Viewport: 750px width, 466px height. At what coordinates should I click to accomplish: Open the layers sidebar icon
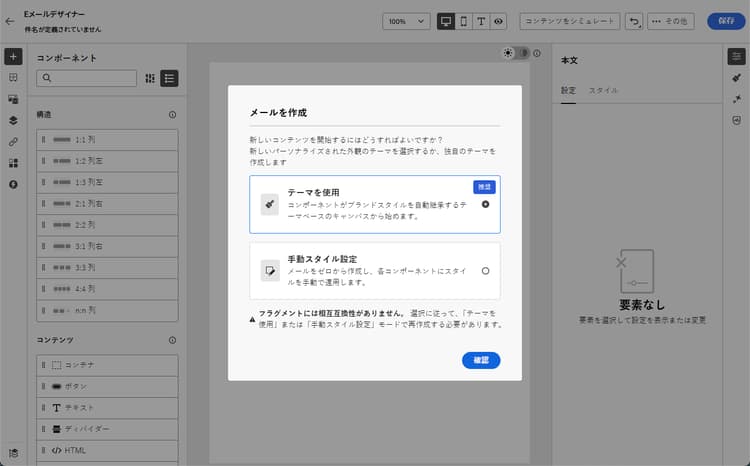click(x=13, y=120)
